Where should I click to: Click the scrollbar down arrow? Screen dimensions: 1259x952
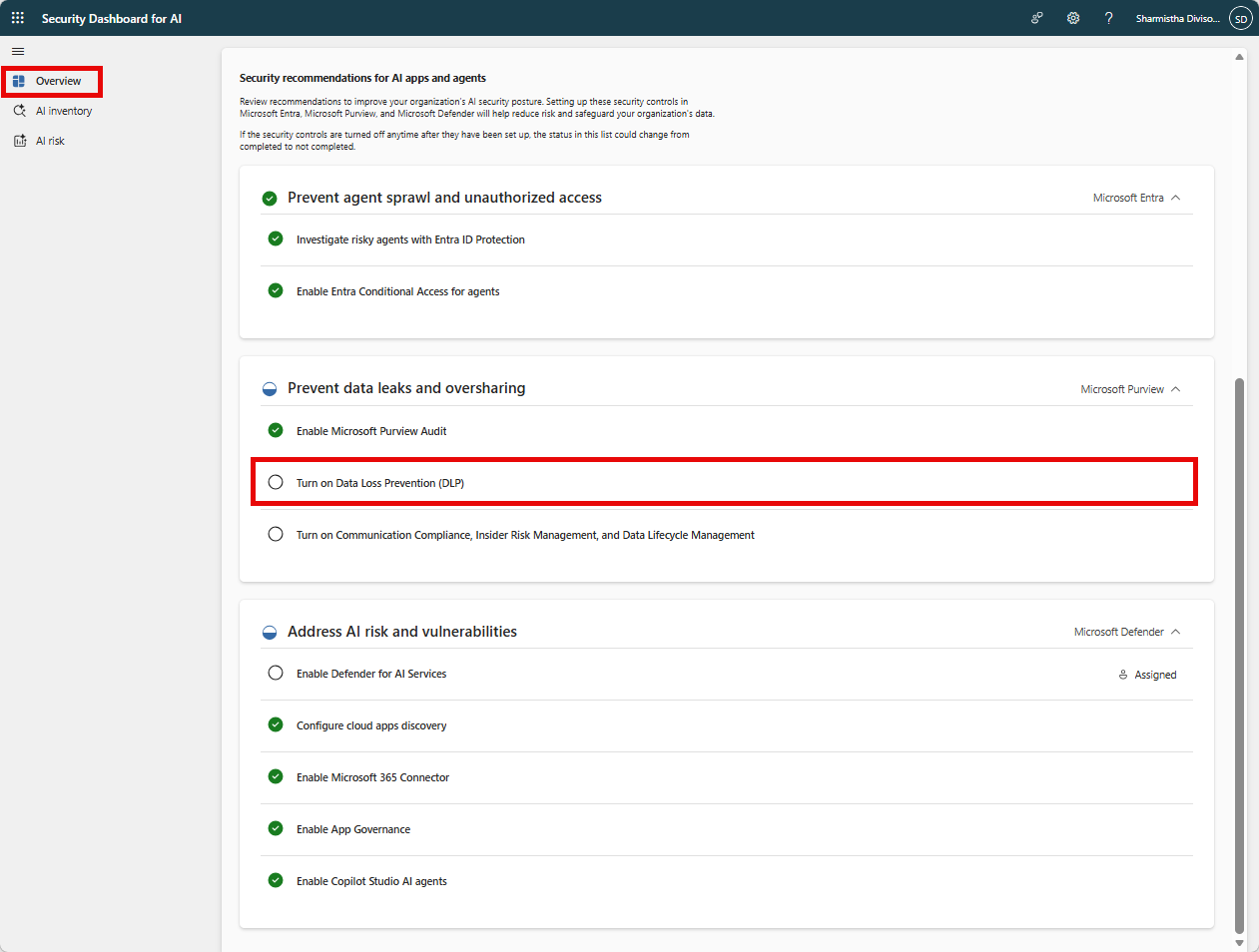(x=1239, y=943)
